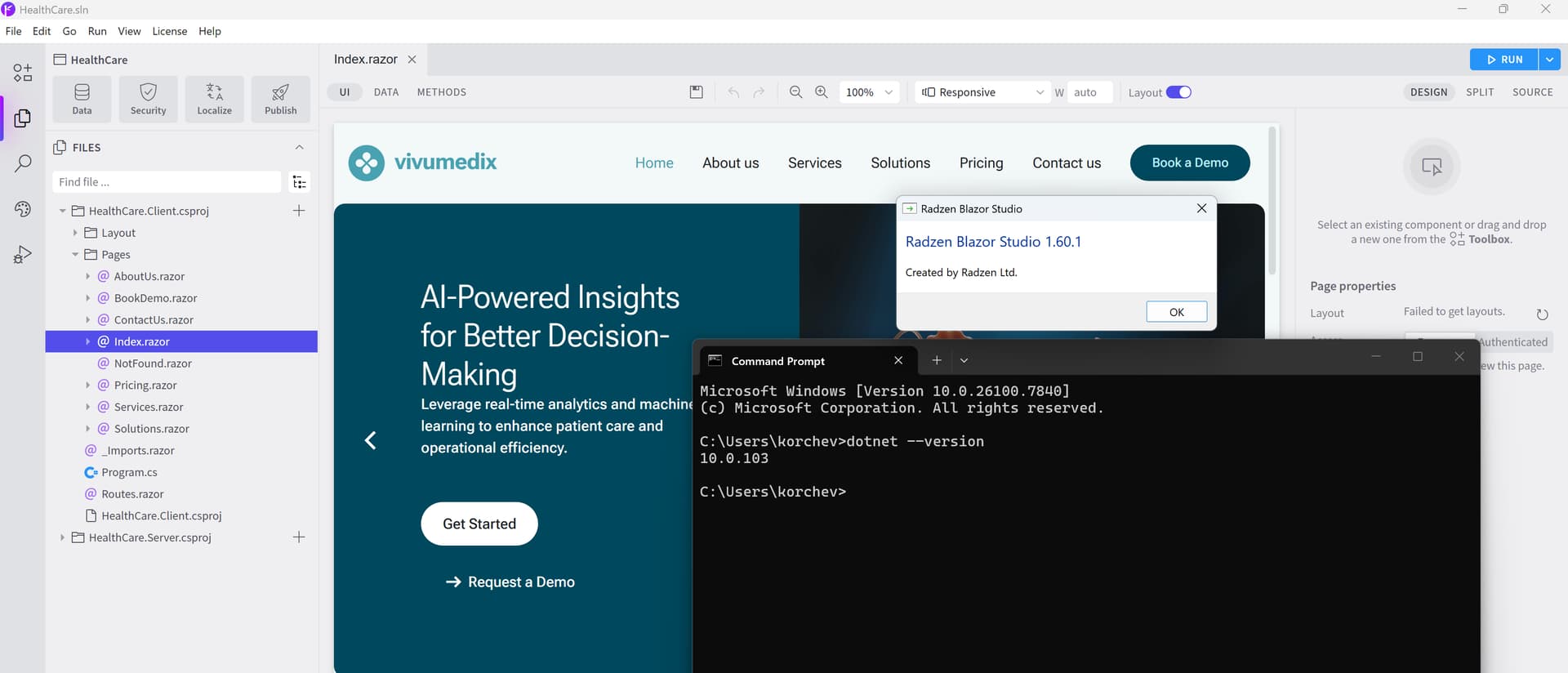Screen dimensions: 1568x673
Task: Open the Theme palette sidebar icon
Action: (x=23, y=209)
